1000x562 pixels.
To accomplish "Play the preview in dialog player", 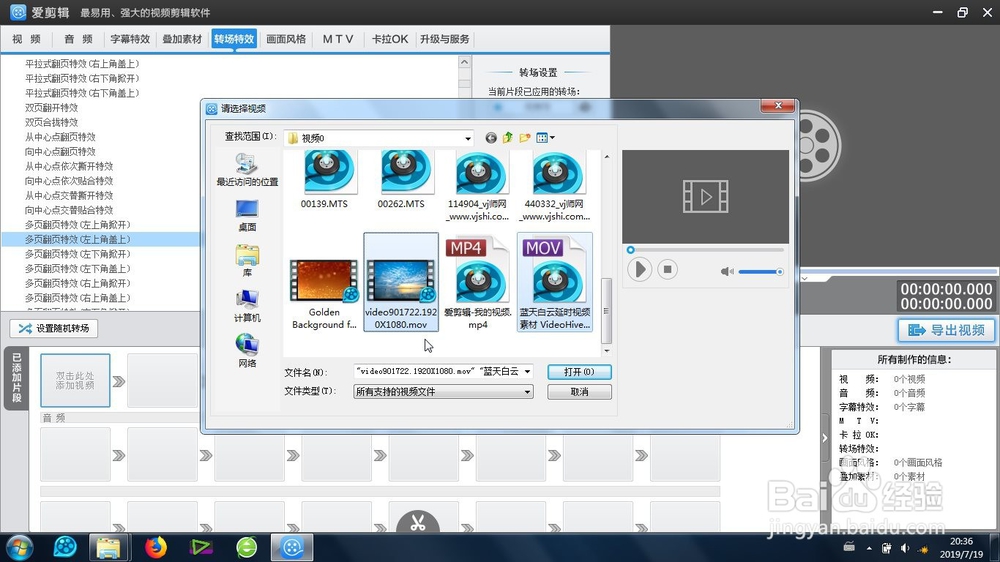I will pyautogui.click(x=639, y=269).
